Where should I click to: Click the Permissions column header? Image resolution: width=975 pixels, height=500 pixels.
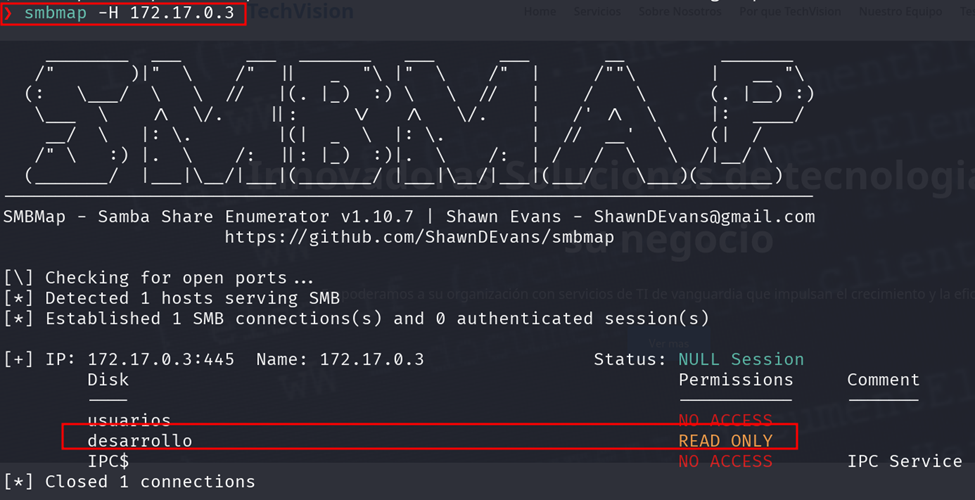pyautogui.click(x=735, y=380)
